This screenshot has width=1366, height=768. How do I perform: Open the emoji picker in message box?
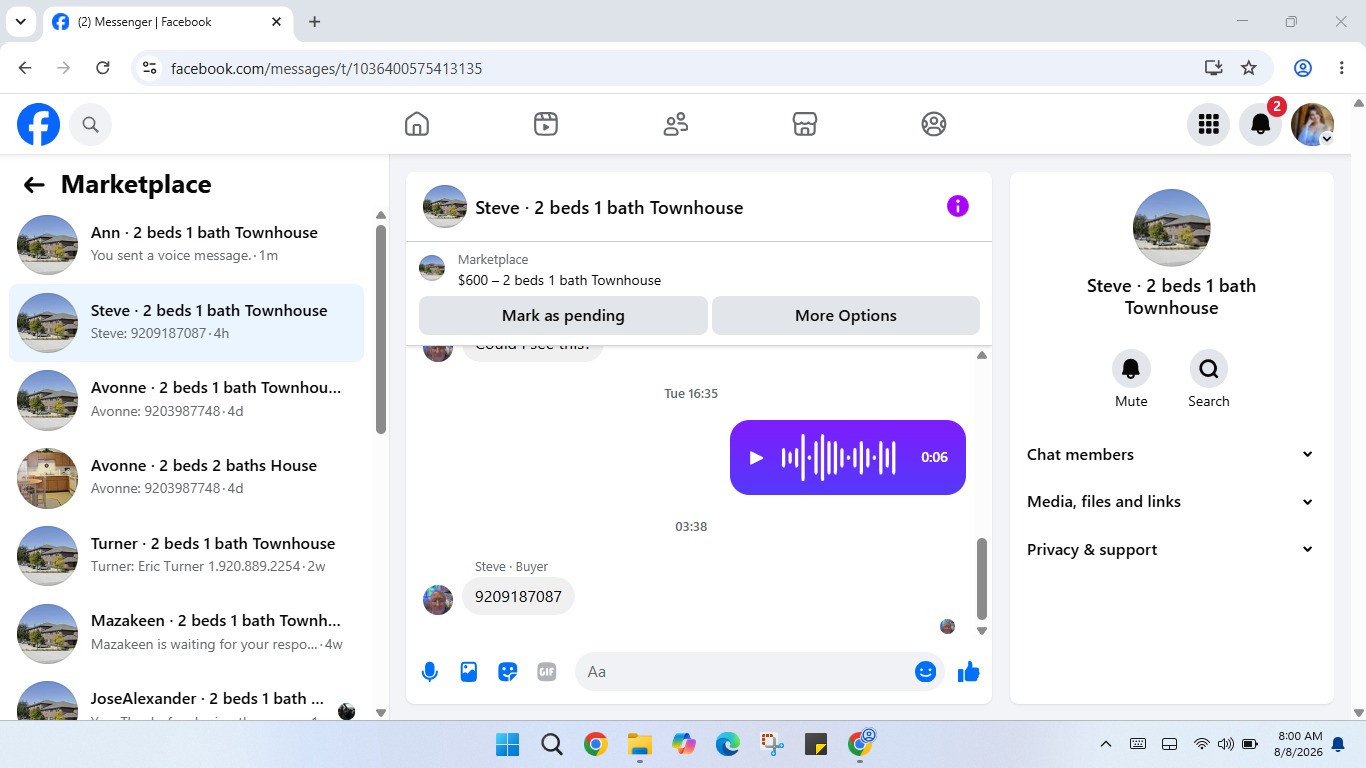[926, 672]
